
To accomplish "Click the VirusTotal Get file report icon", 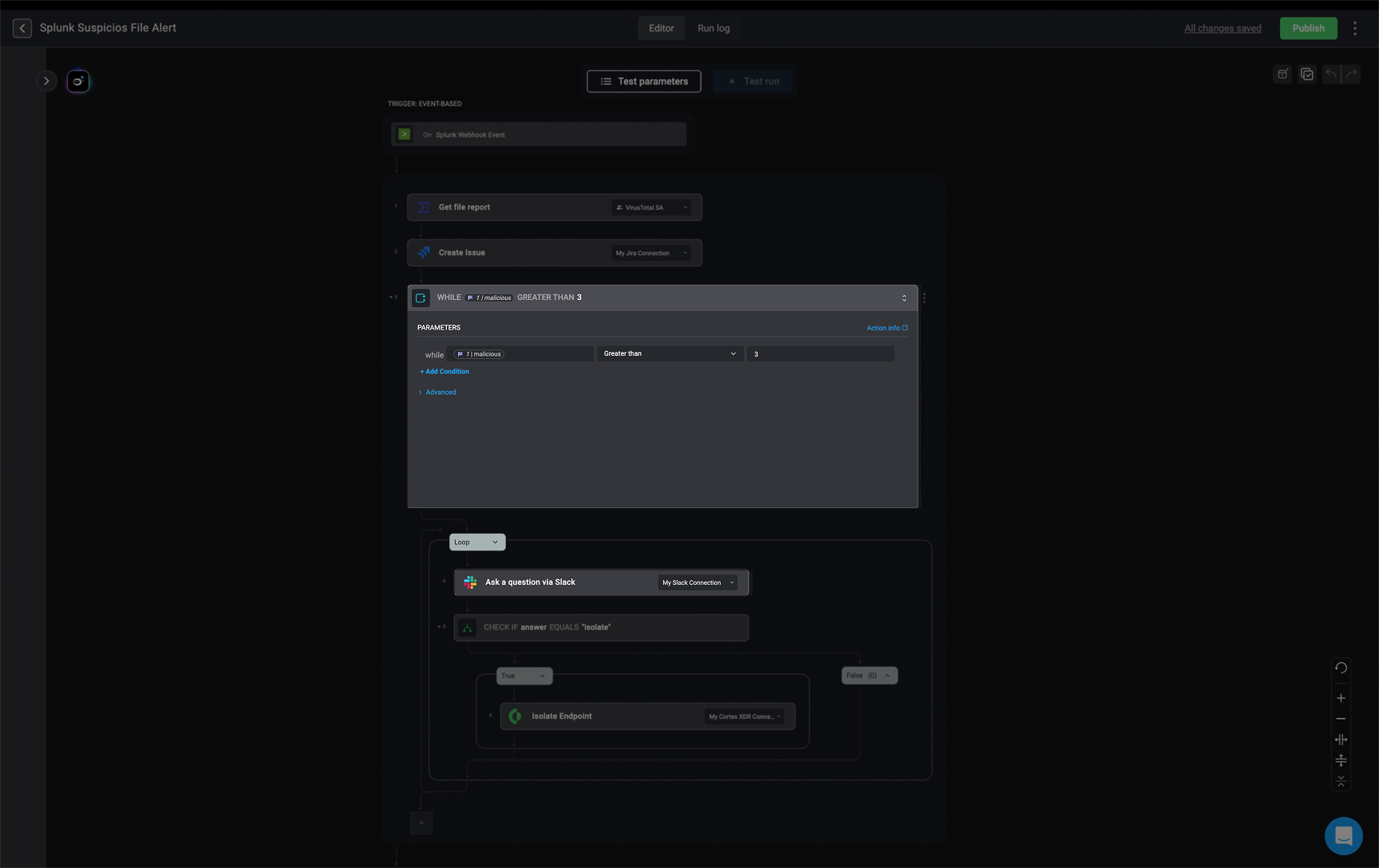I will 424,207.
